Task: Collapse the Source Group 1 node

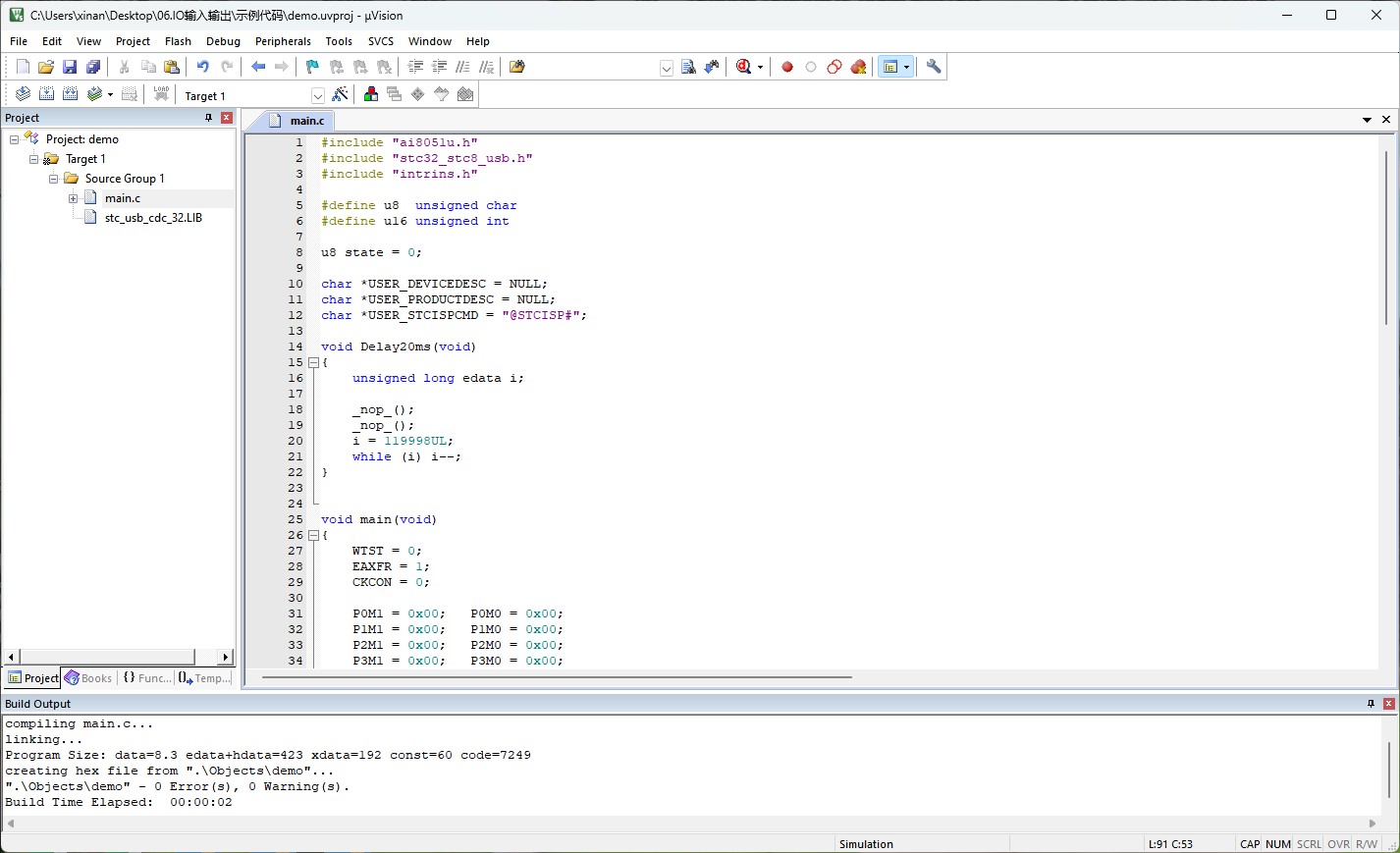Action: pyautogui.click(x=54, y=179)
